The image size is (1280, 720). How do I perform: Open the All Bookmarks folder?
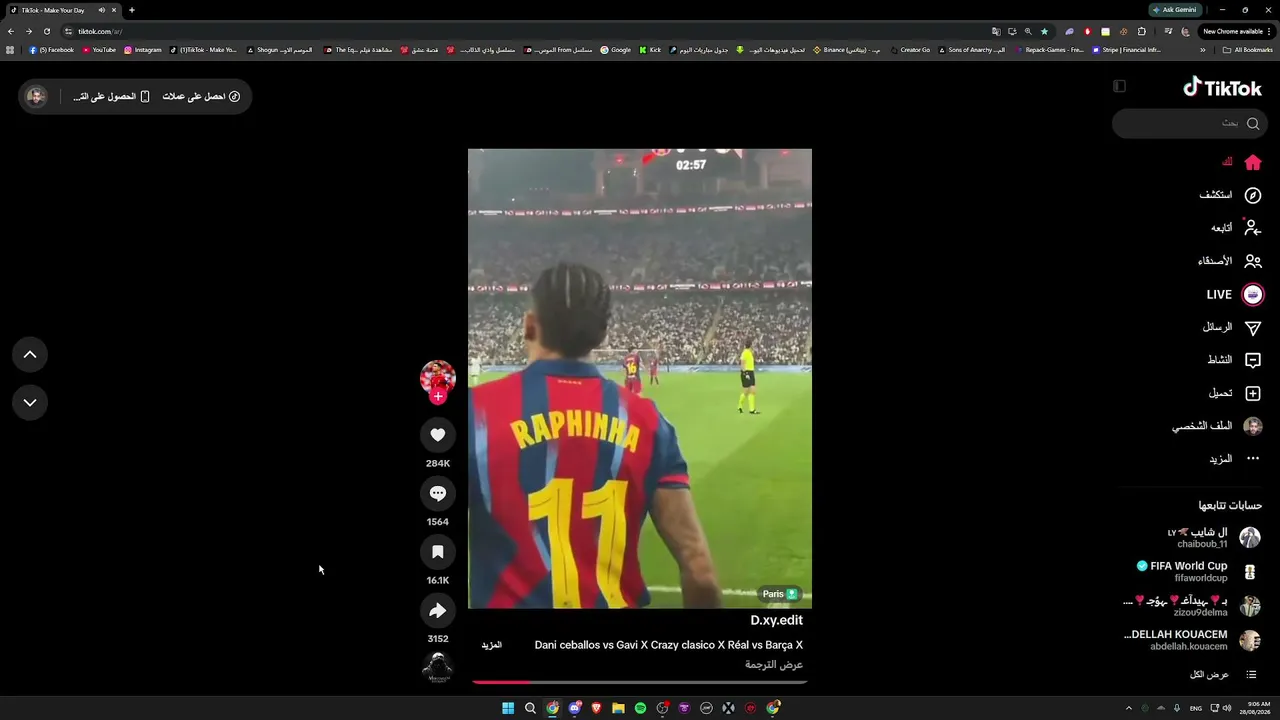point(1248,50)
